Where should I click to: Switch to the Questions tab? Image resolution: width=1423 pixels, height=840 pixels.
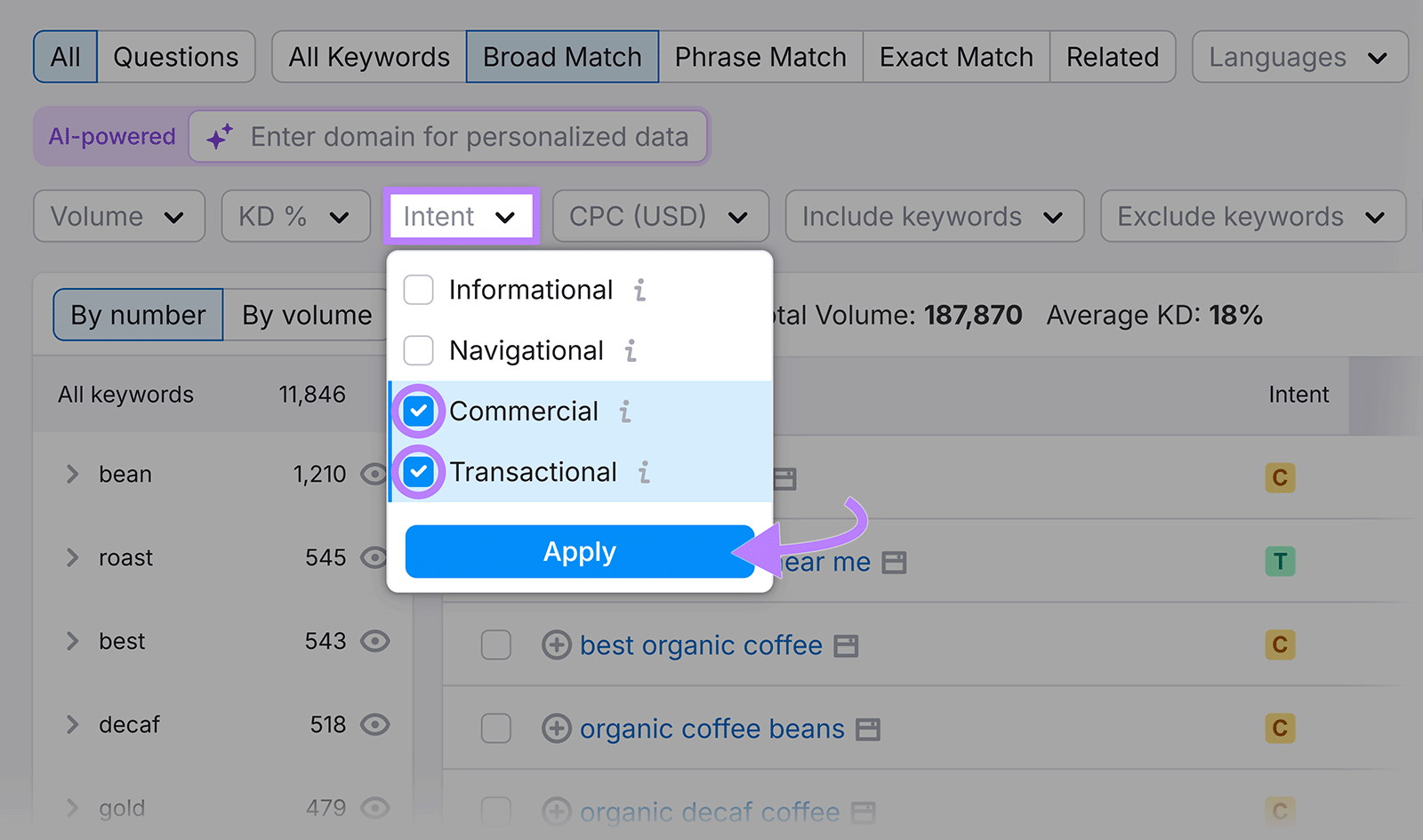(175, 56)
